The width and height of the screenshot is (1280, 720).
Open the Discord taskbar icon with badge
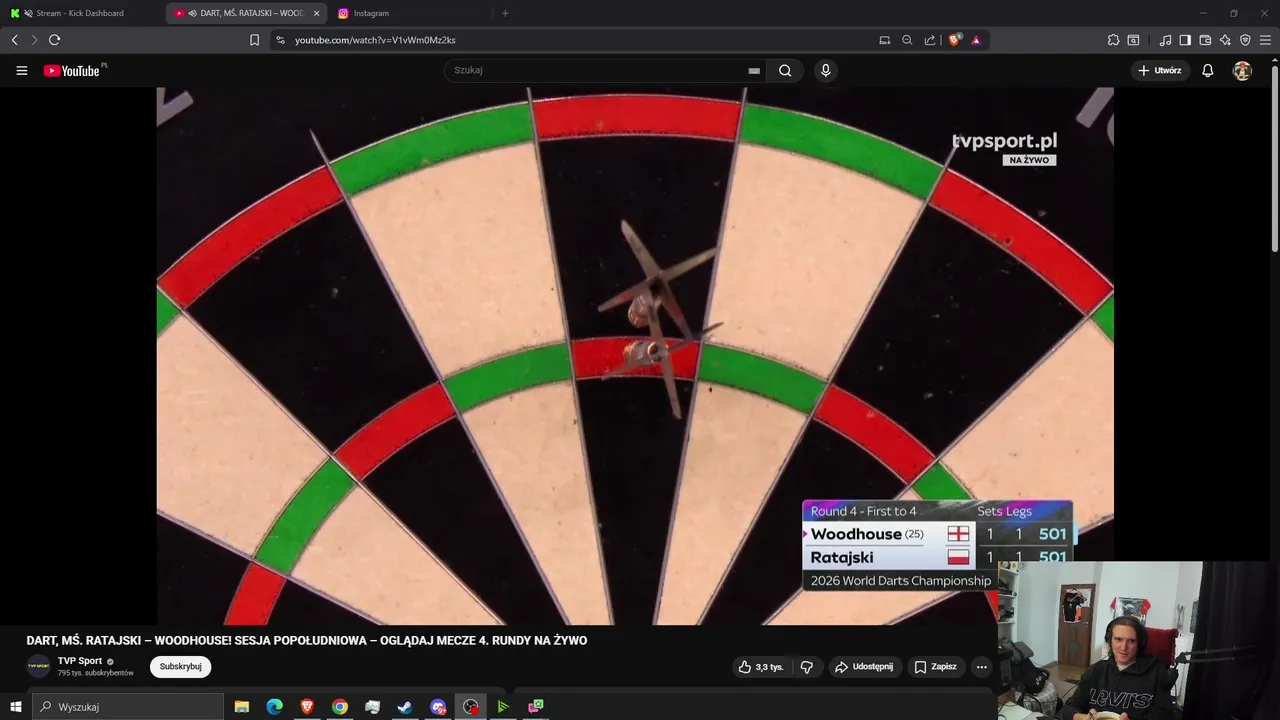[438, 707]
